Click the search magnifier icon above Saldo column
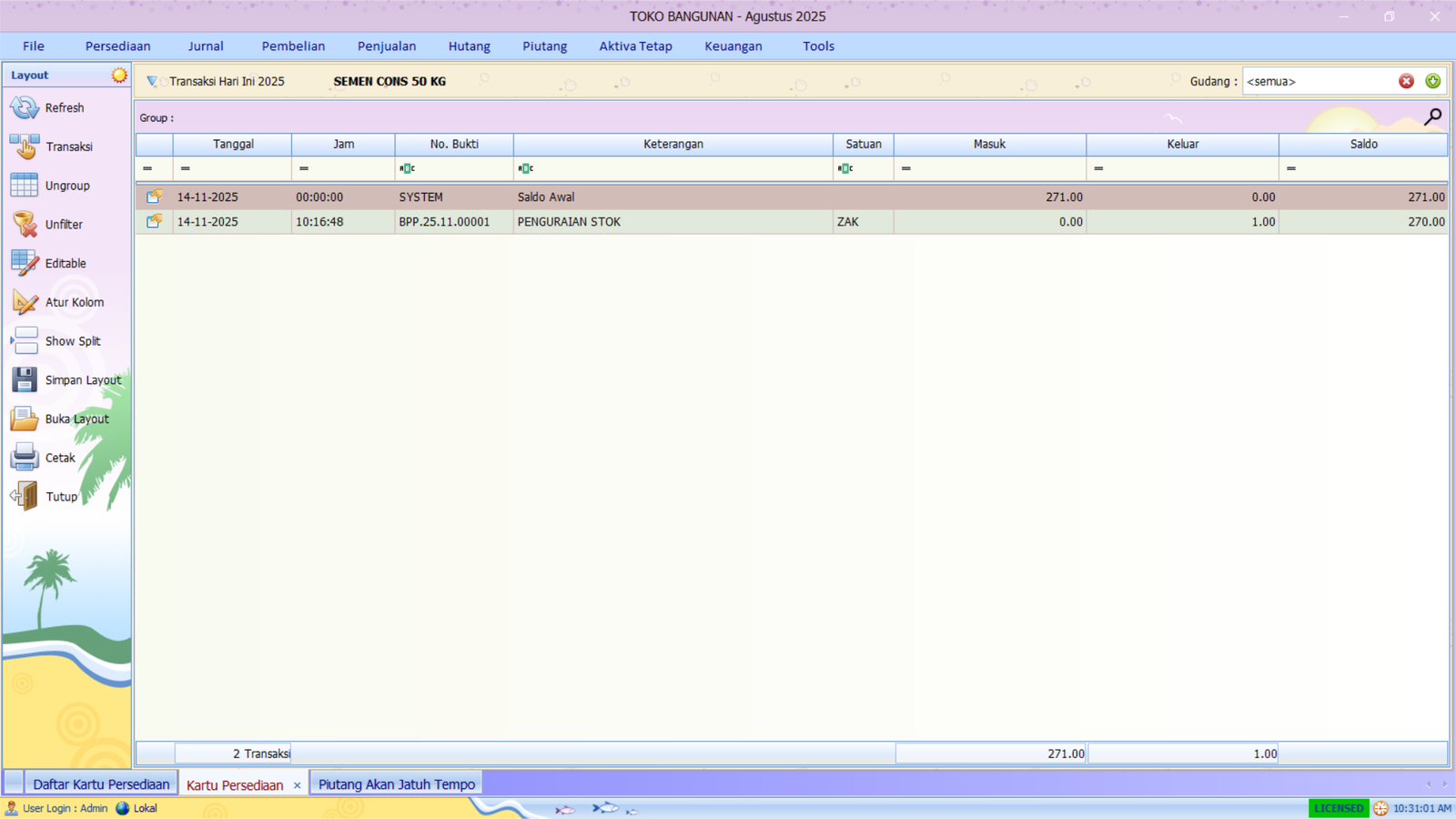Viewport: 1456px width, 819px height. (x=1433, y=116)
